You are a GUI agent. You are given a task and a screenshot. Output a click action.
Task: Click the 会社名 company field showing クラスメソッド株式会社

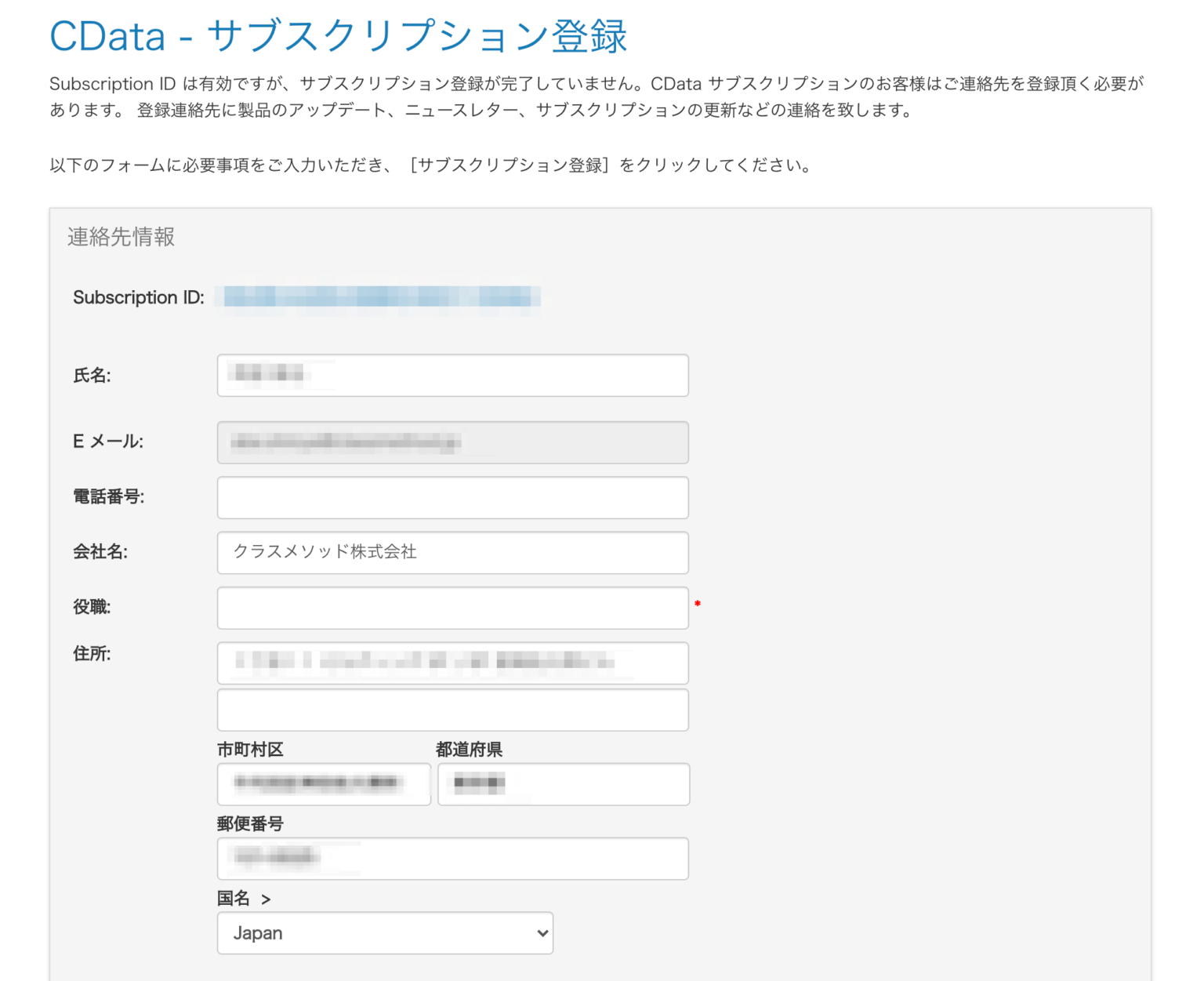tap(452, 552)
